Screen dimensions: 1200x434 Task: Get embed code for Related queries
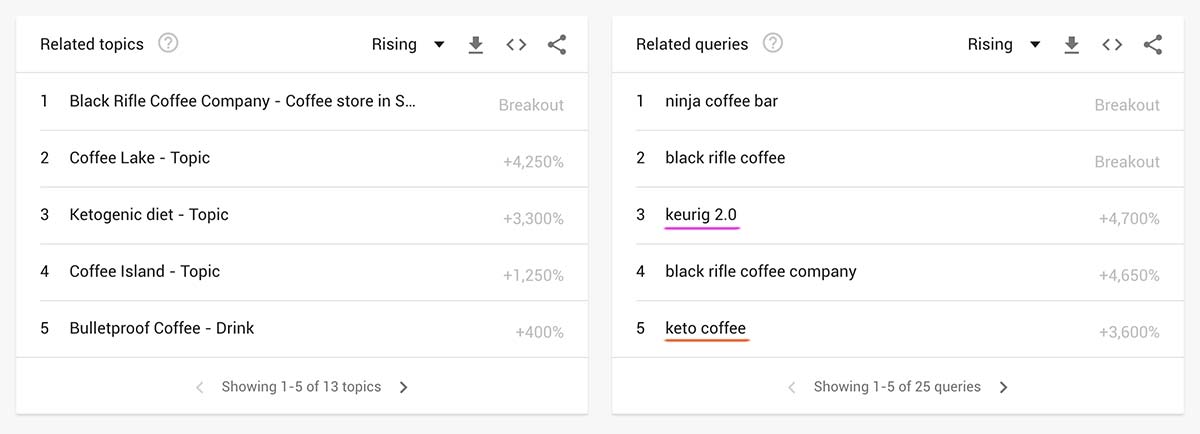pos(1112,44)
